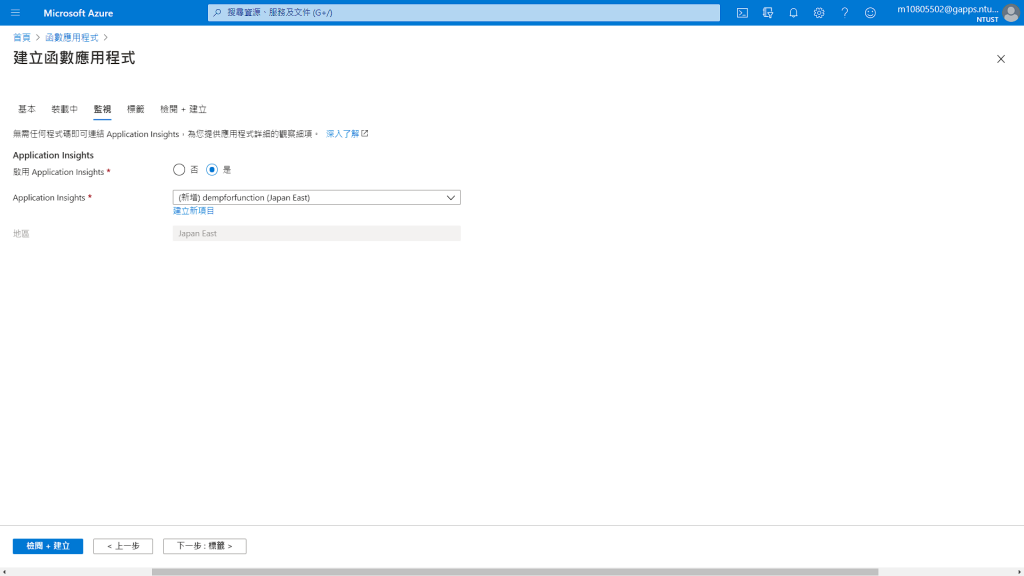
Task: Click the search magnifier icon
Action: click(217, 12)
